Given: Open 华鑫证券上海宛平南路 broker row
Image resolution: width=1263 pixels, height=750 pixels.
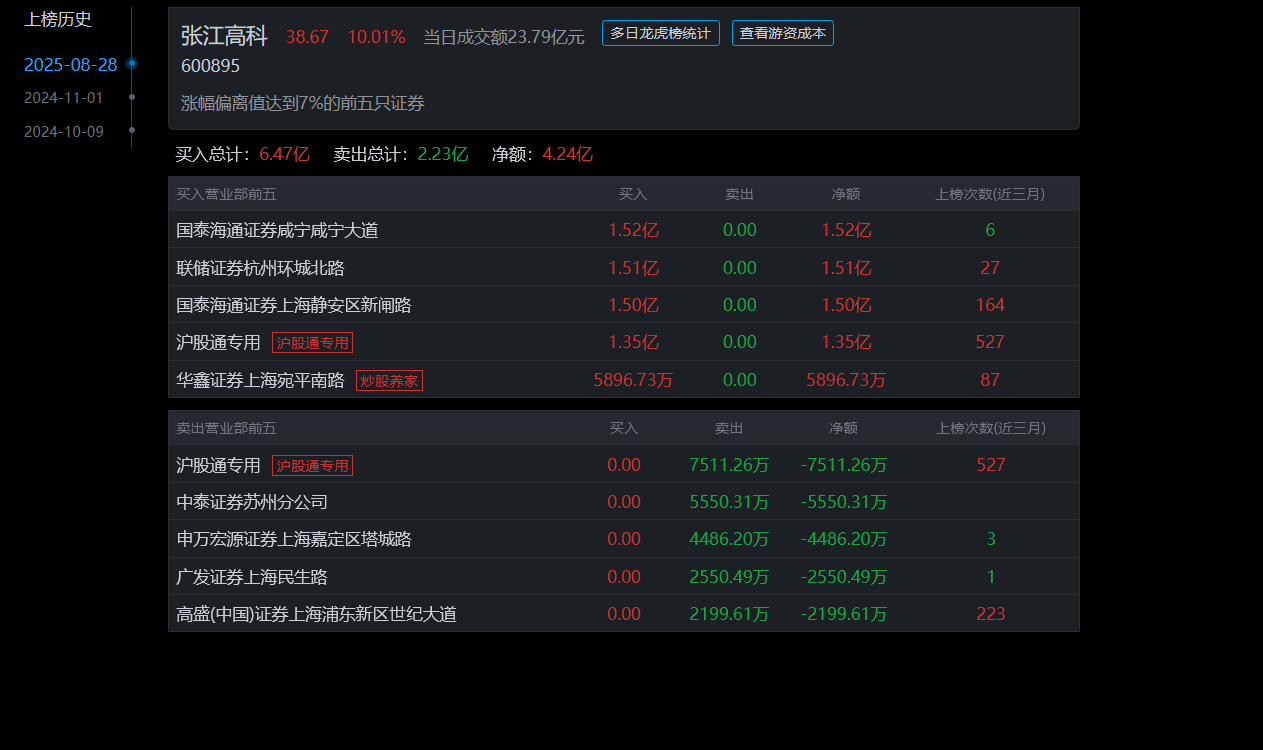Looking at the screenshot, I should coord(624,380).
